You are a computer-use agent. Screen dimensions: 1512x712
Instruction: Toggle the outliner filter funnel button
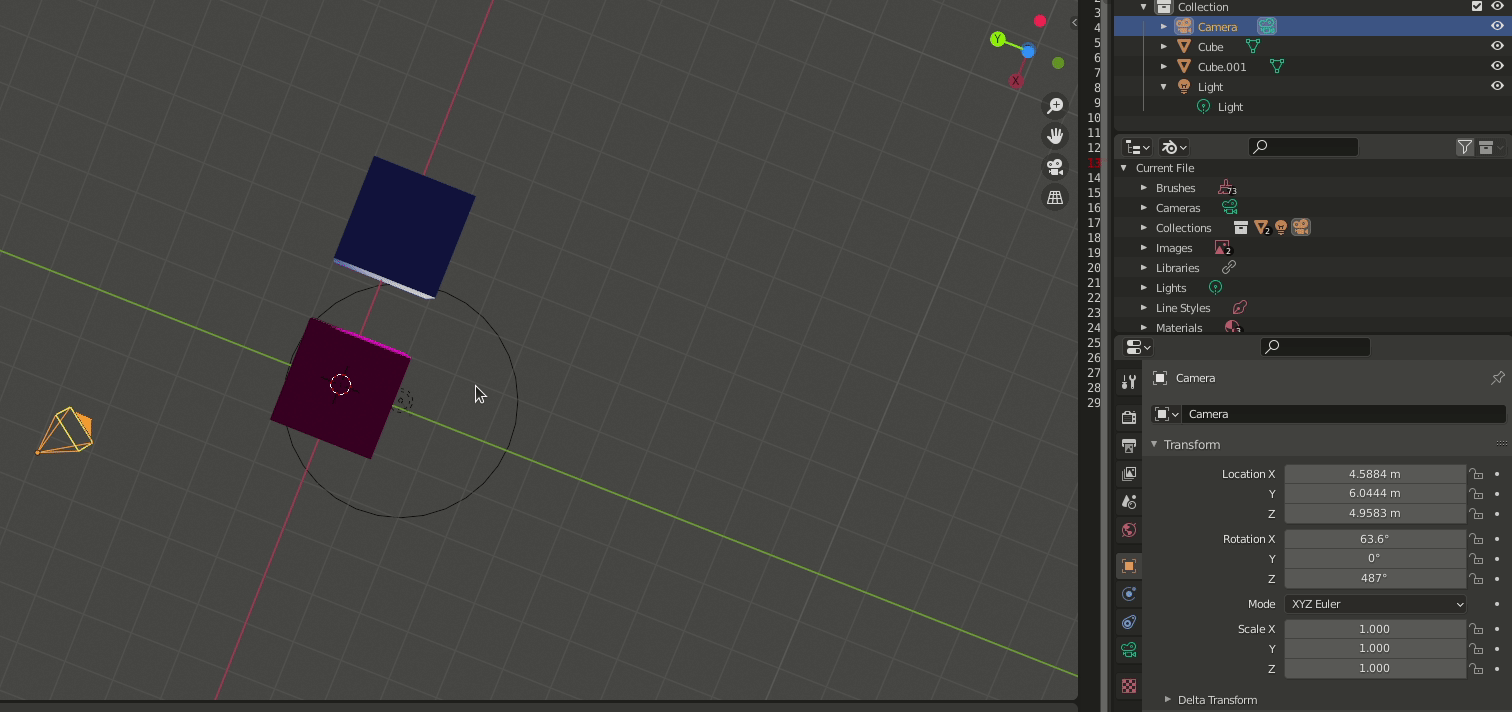pos(1465,147)
